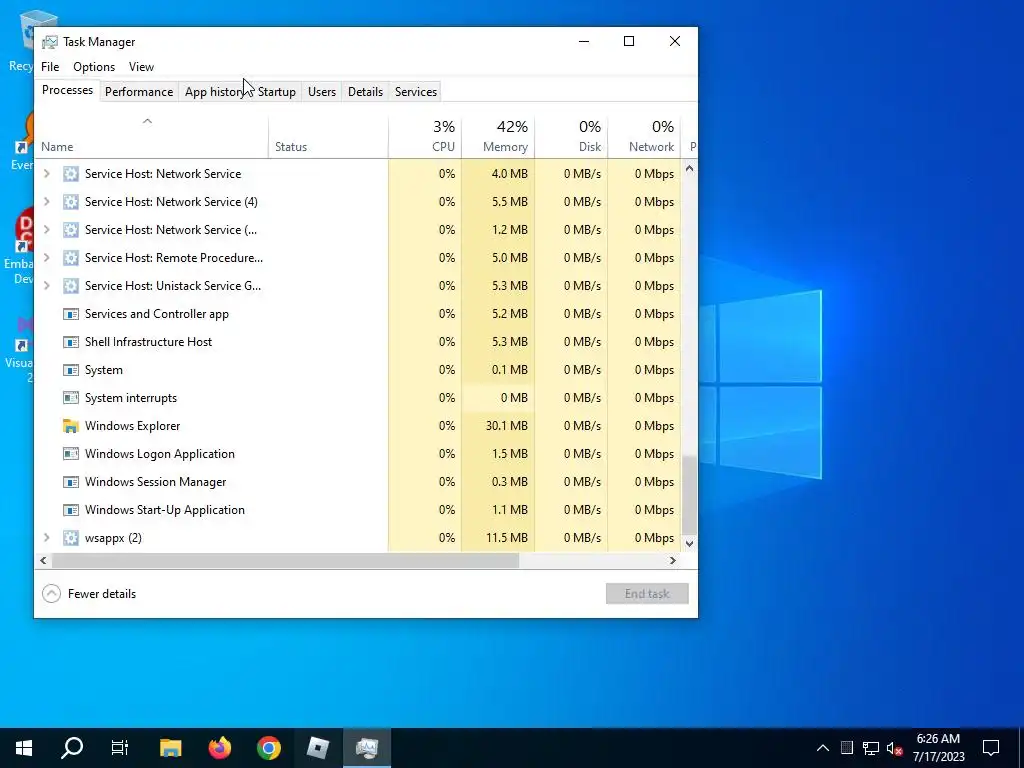This screenshot has height=768, width=1024.
Task: Click the System interrupts process icon
Action: tap(71, 398)
